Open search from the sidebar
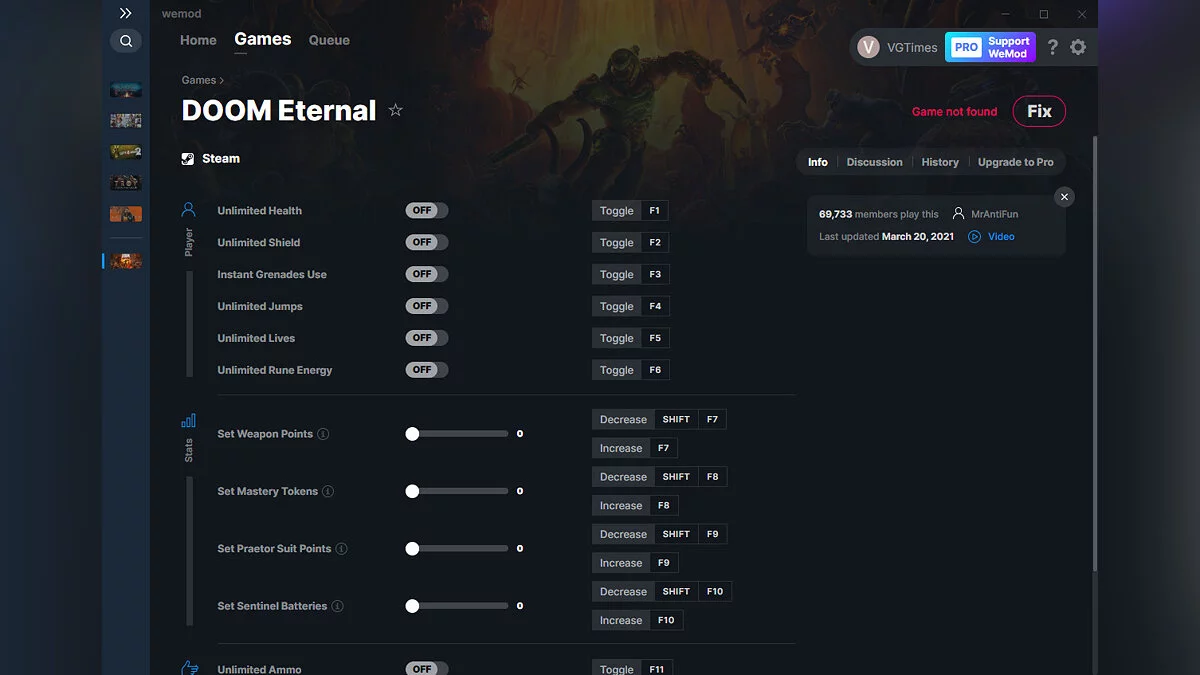The width and height of the screenshot is (1200, 675). coord(126,41)
